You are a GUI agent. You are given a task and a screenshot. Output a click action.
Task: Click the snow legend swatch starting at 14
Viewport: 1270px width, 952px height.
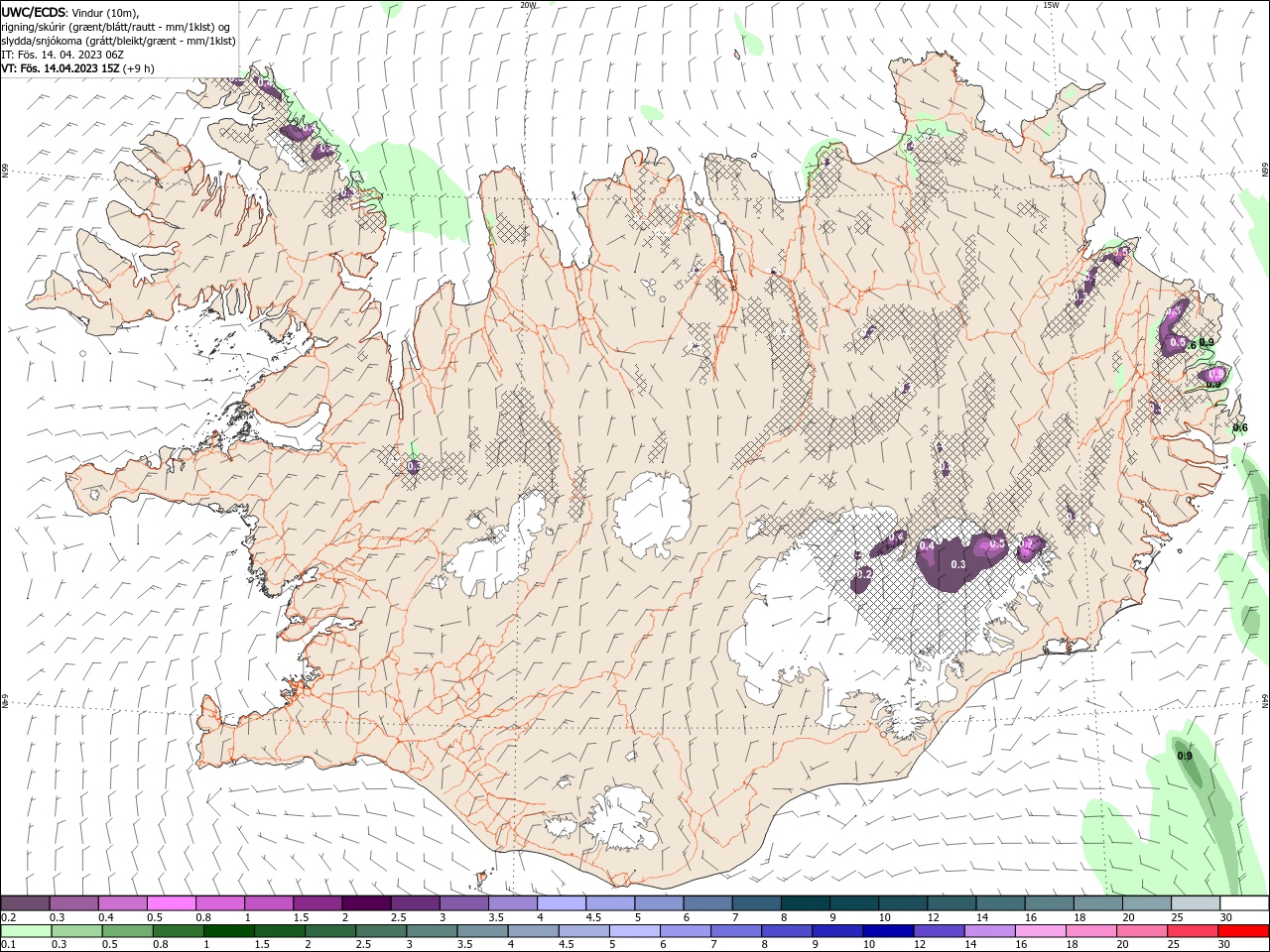(999, 903)
